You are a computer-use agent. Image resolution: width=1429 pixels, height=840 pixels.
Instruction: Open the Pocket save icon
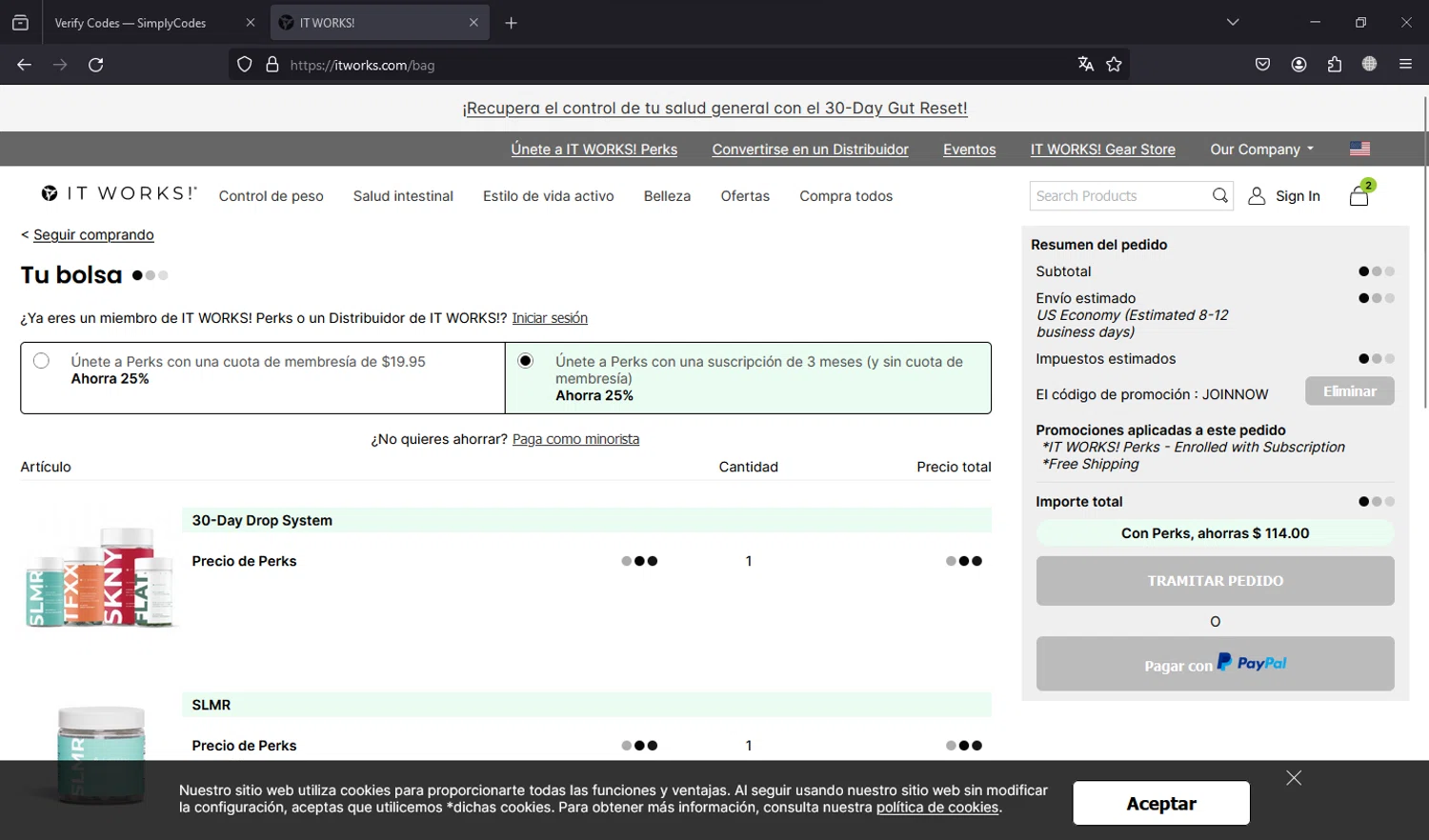tap(1262, 65)
